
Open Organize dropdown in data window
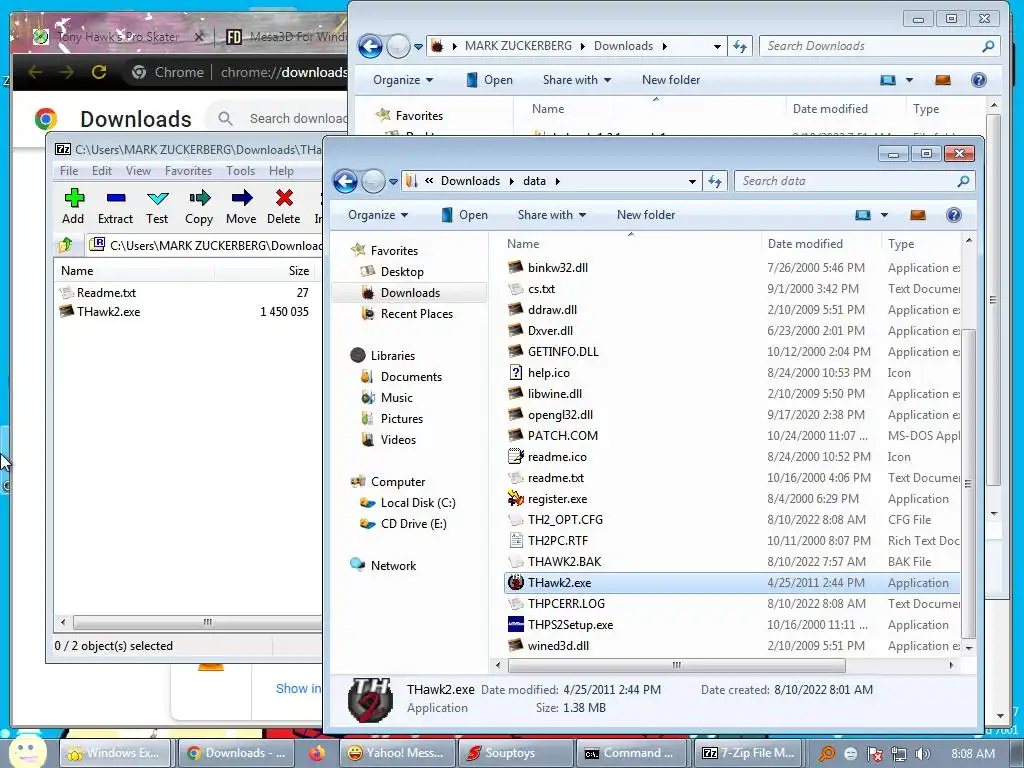pyautogui.click(x=377, y=215)
